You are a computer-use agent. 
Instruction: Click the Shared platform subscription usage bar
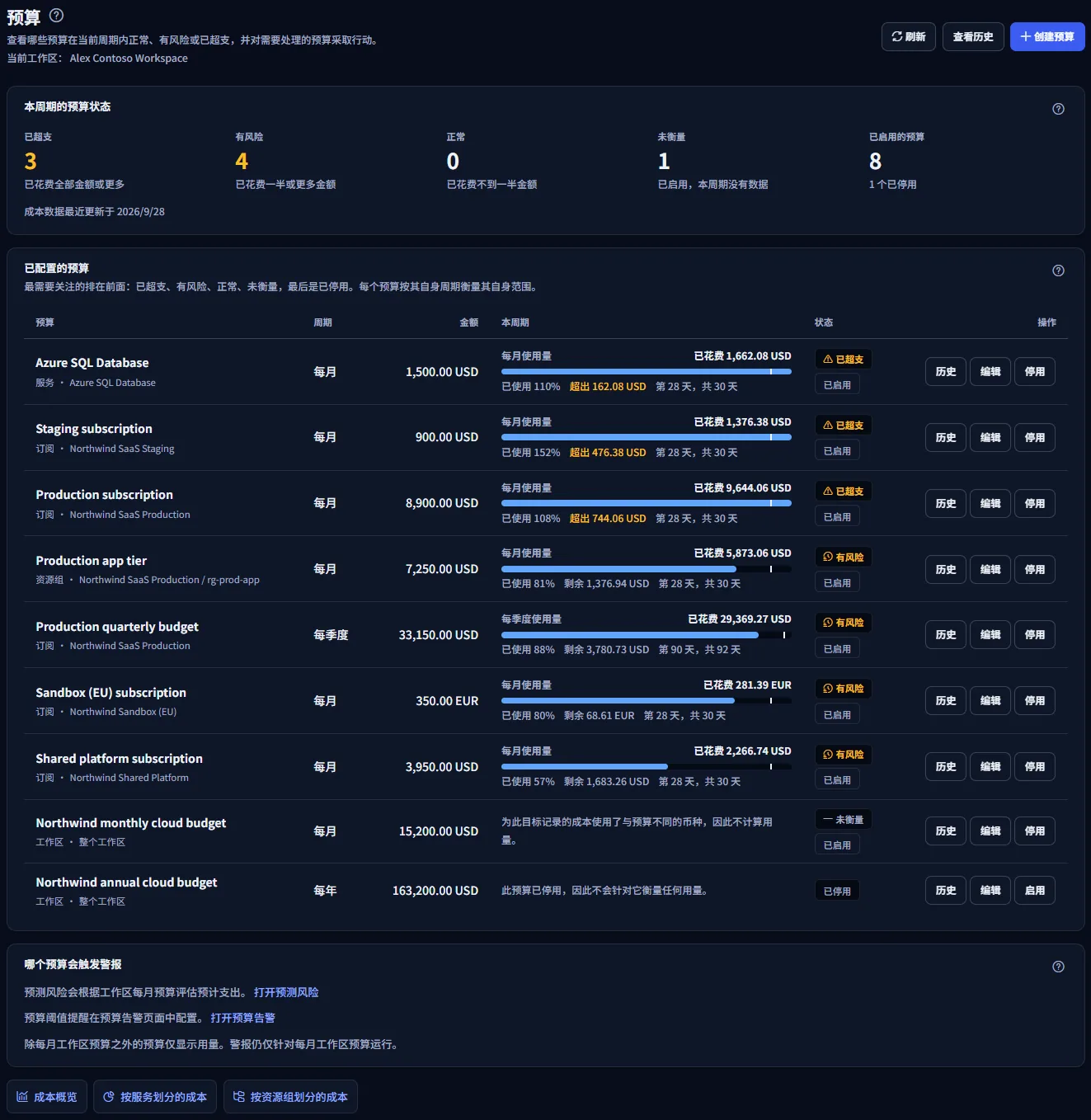click(x=647, y=767)
